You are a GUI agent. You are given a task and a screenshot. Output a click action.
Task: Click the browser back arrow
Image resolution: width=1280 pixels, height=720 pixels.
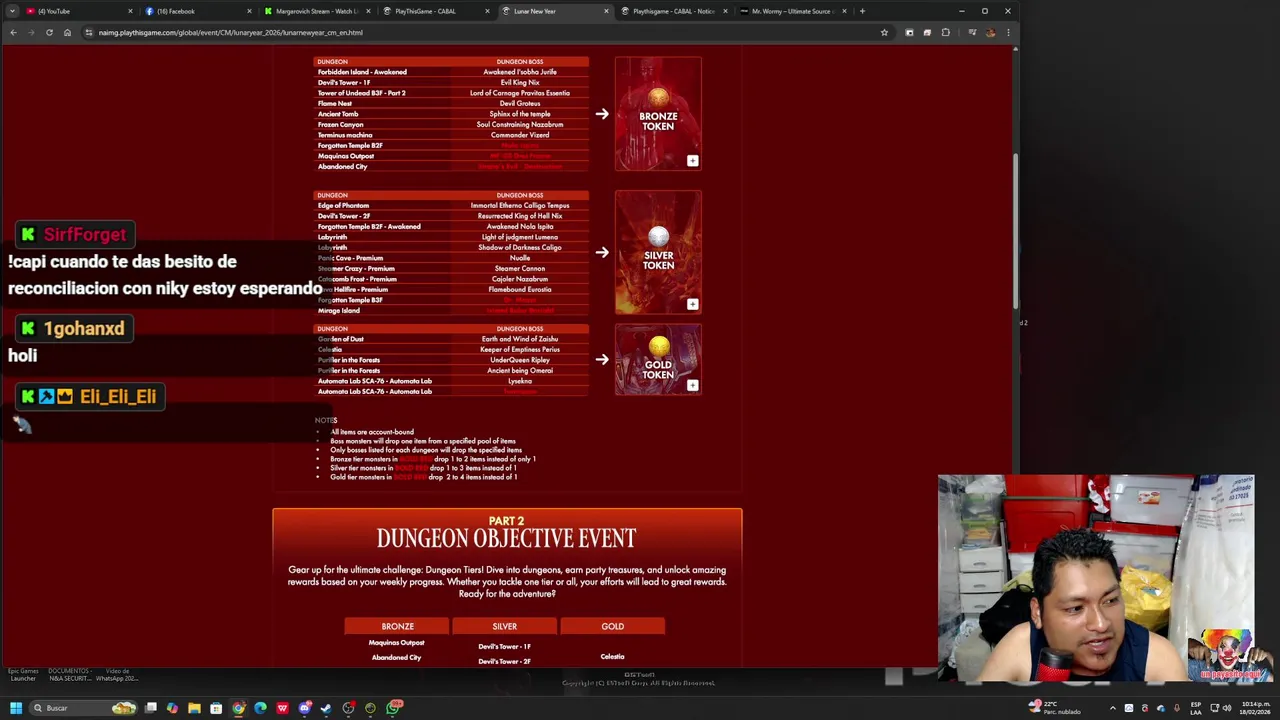13,32
